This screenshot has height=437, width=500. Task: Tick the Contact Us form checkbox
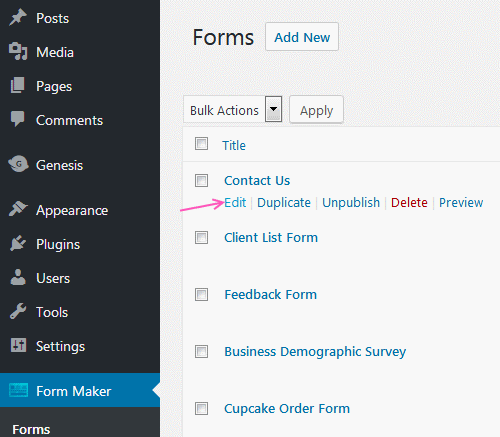click(201, 180)
